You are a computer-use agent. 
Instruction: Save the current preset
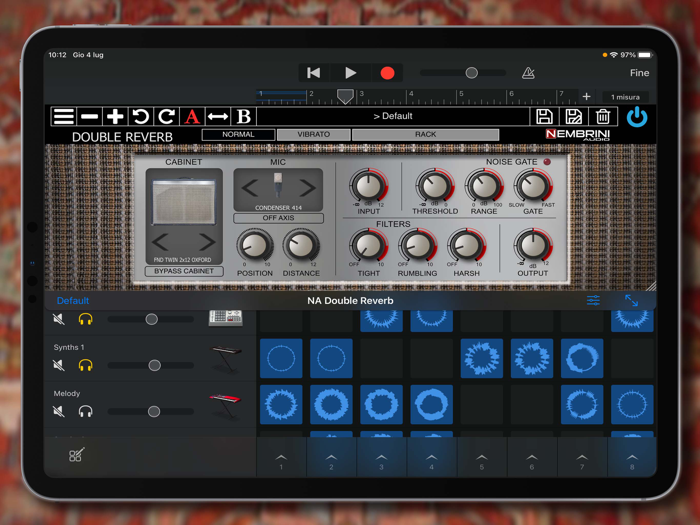[x=544, y=117]
